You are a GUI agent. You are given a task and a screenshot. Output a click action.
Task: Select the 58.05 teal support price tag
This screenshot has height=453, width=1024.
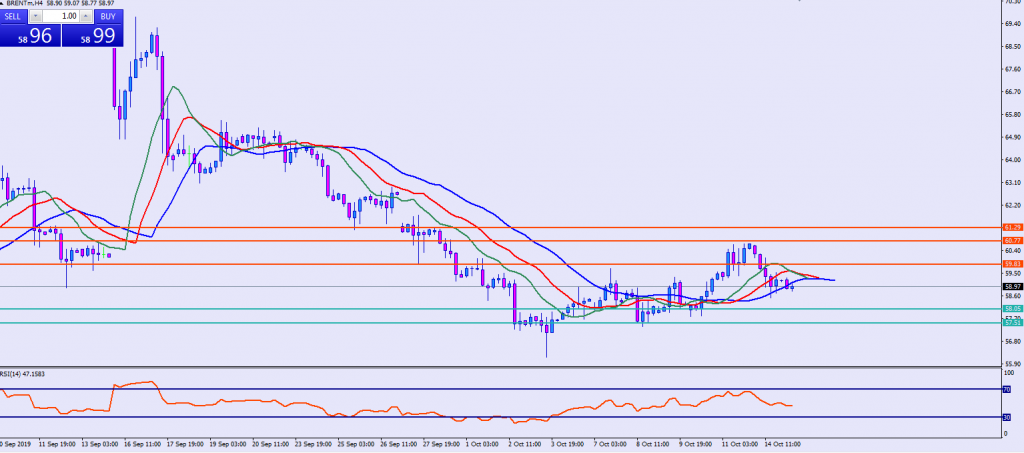click(1010, 309)
